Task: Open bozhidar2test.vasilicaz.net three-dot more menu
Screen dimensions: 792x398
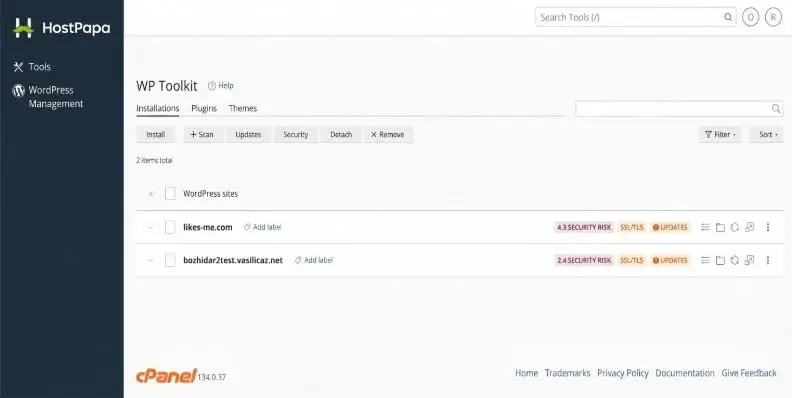Action: [x=768, y=261]
